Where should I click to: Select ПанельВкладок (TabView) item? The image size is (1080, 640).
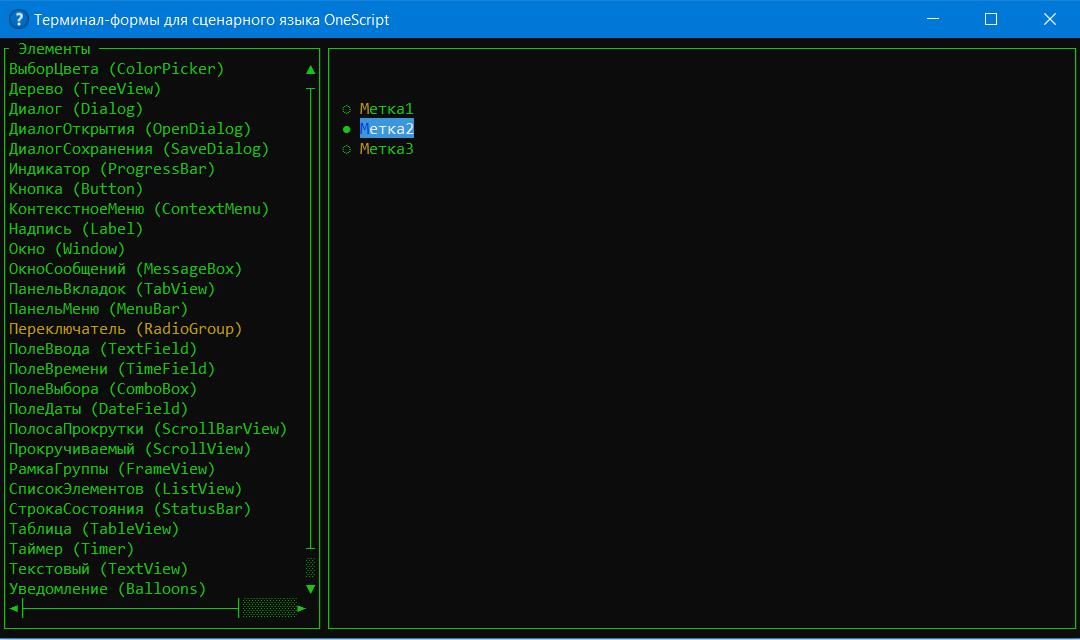point(112,289)
